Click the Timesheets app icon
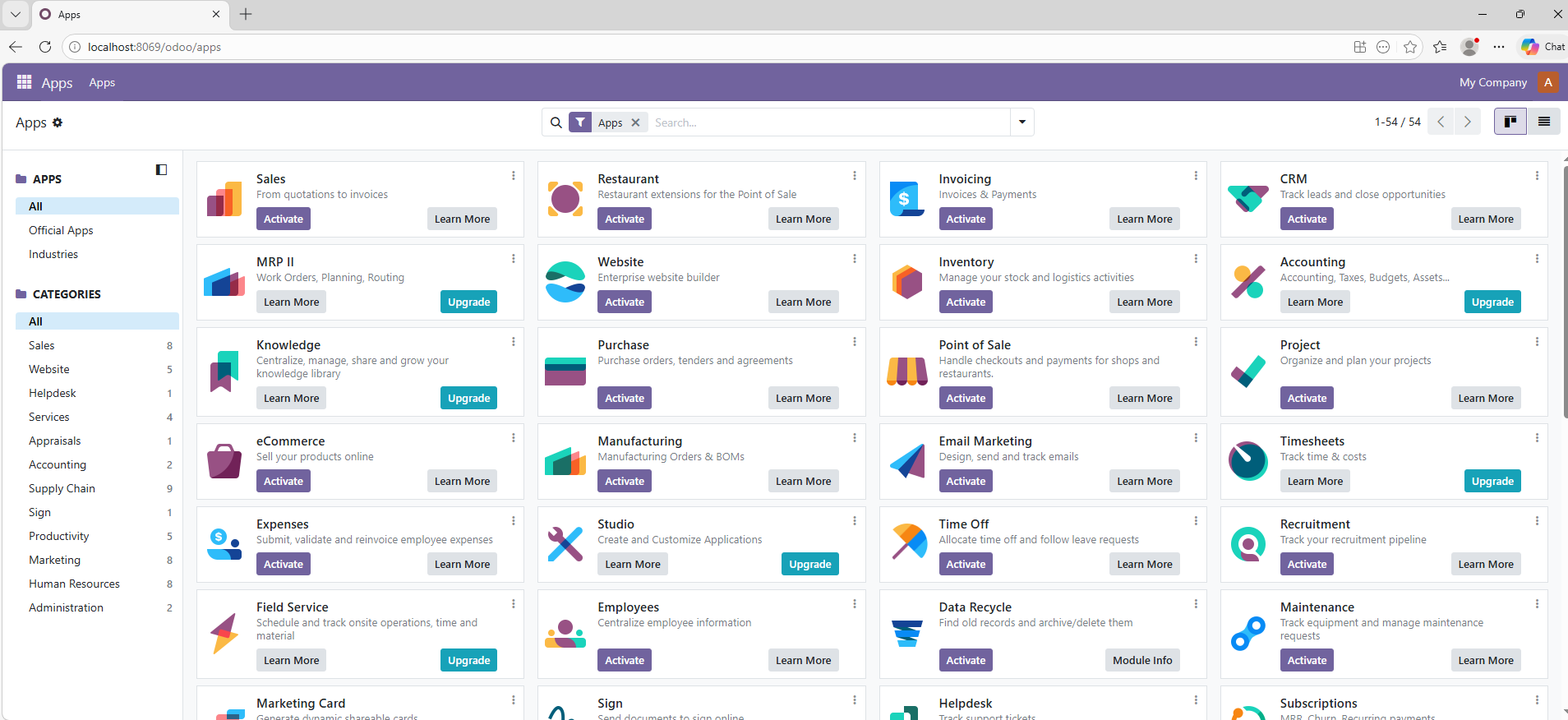 (1248, 461)
